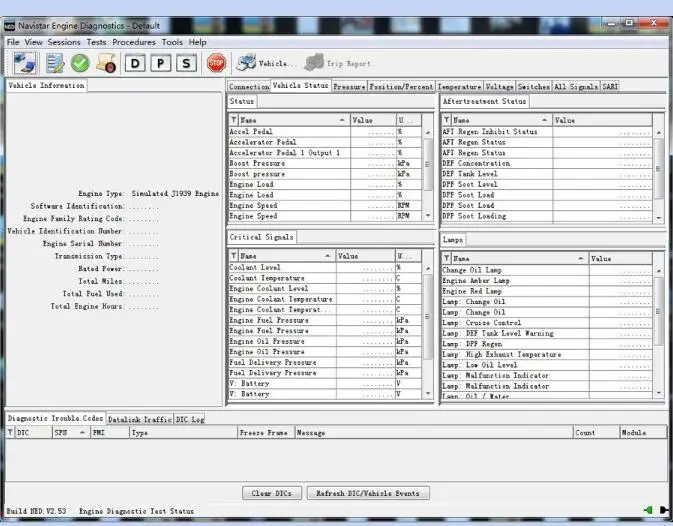Select the Lamp: Cruise Control row
This screenshot has width=673, height=526.
(546, 323)
